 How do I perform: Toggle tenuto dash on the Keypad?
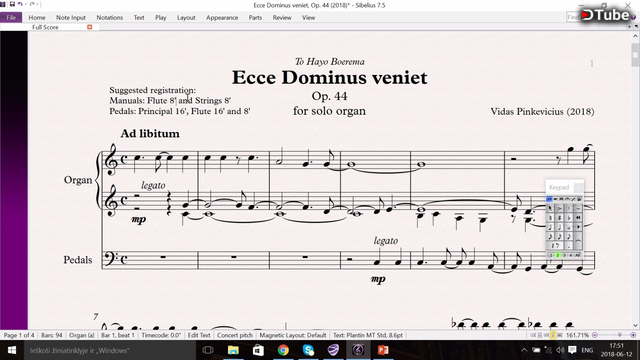(578, 208)
